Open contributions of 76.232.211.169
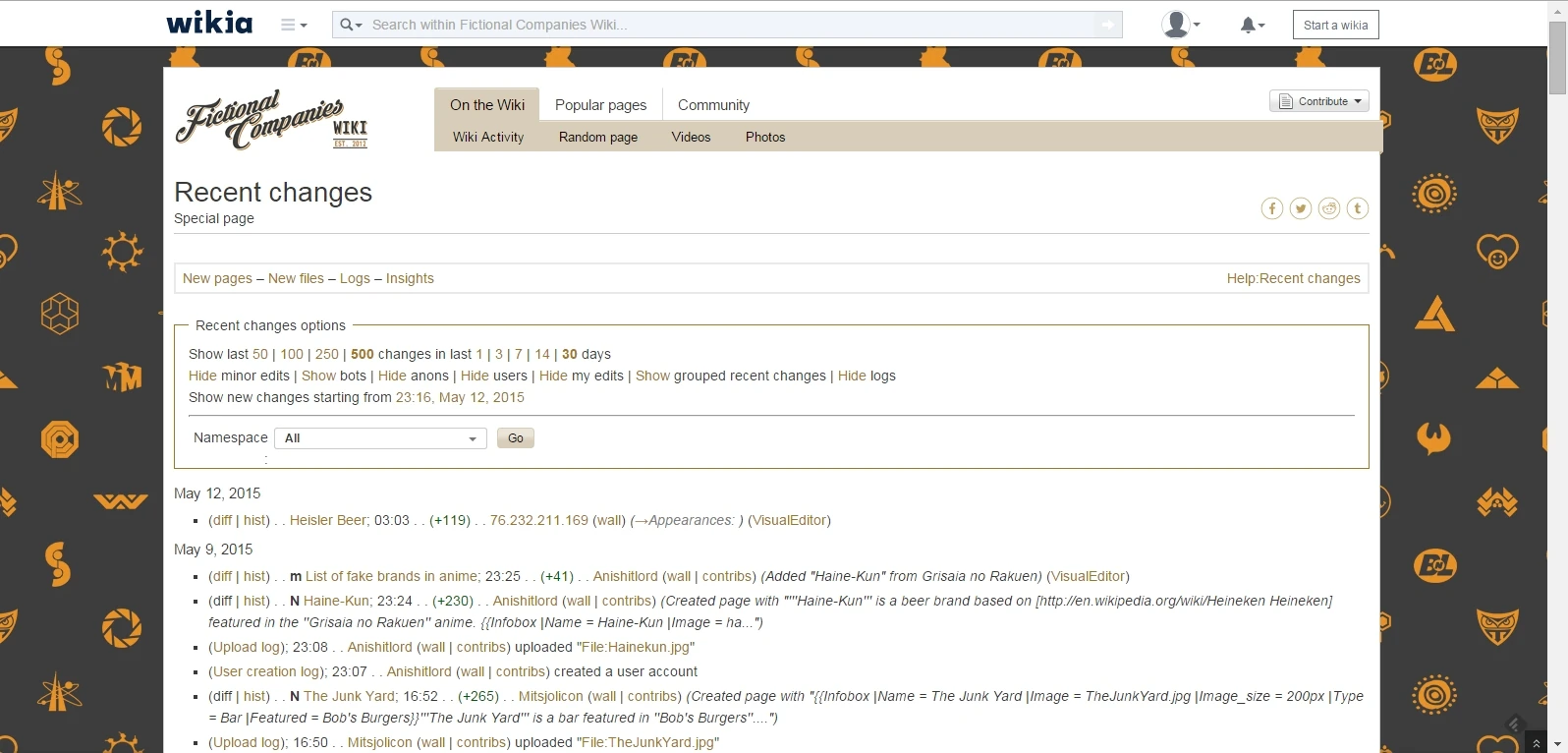 (539, 520)
